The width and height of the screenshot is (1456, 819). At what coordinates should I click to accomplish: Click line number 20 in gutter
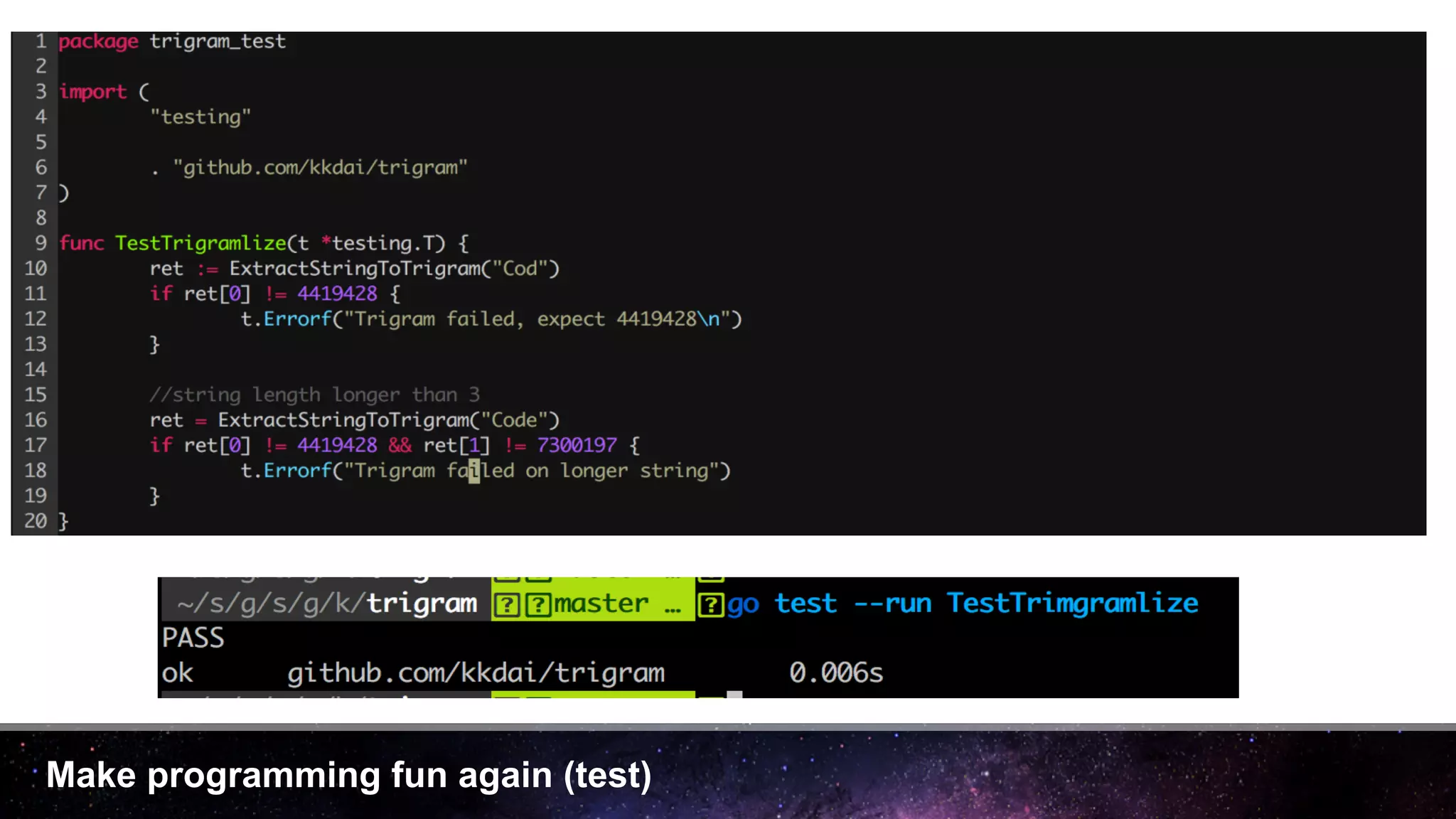[x=36, y=521]
